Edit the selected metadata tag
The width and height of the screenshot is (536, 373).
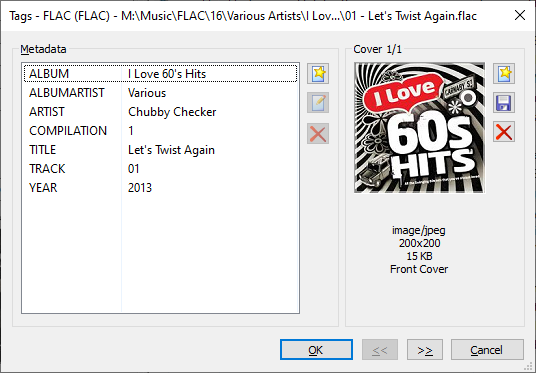(x=318, y=103)
